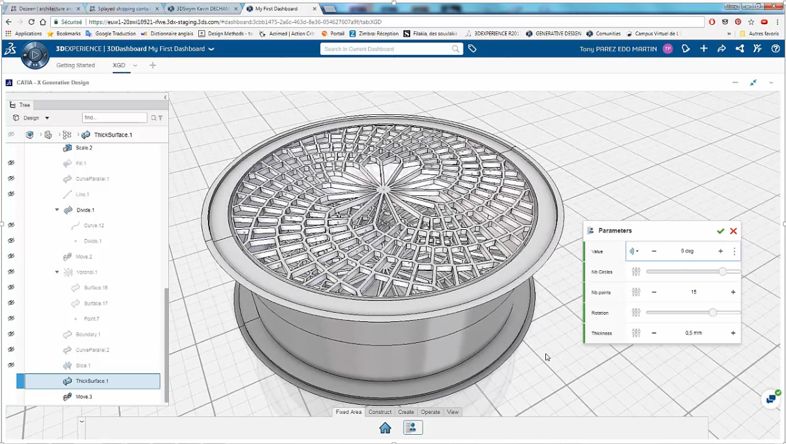Toggle visibility eye for CurveParallel.1

[11, 178]
